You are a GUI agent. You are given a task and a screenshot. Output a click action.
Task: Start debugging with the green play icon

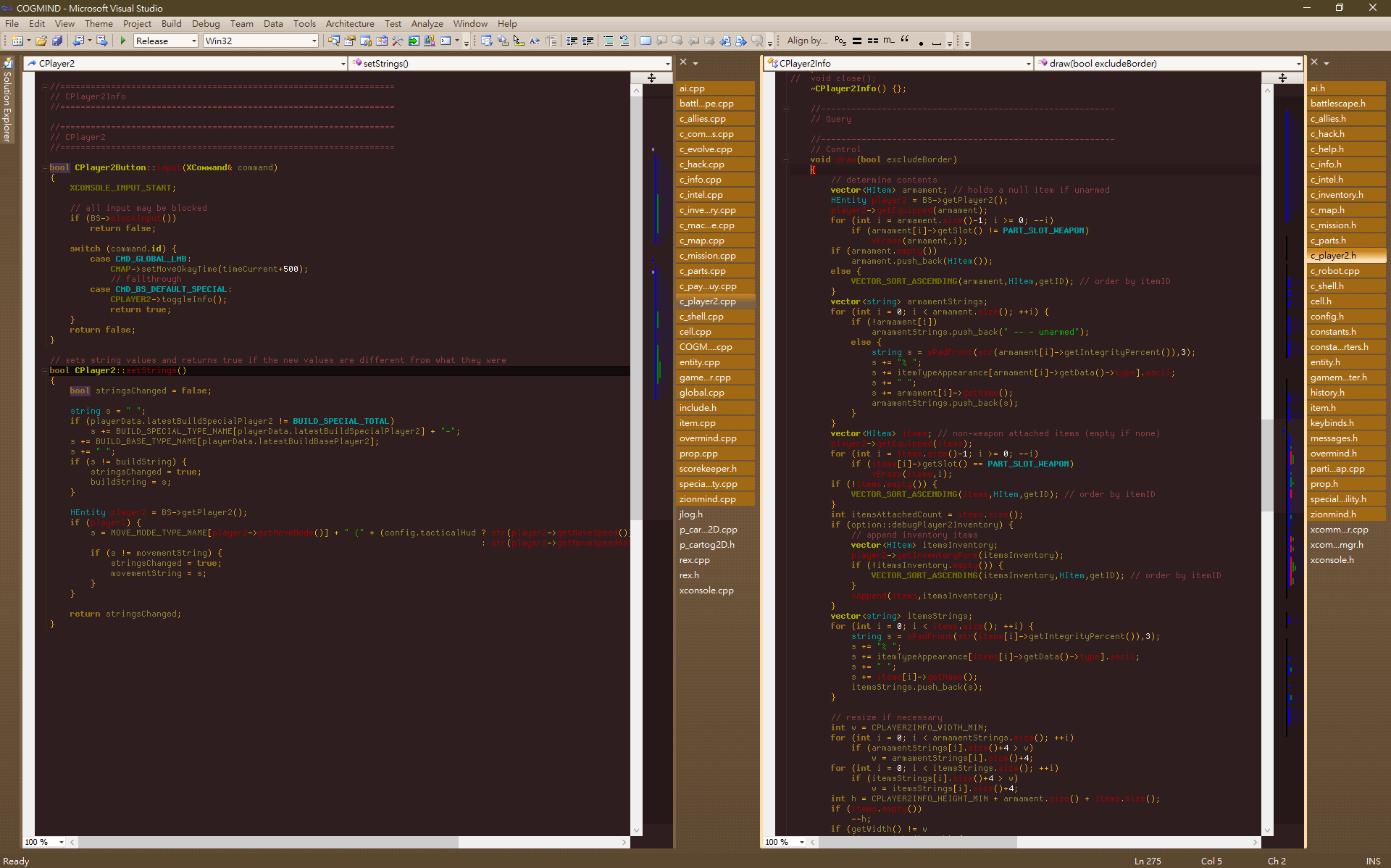pos(123,41)
